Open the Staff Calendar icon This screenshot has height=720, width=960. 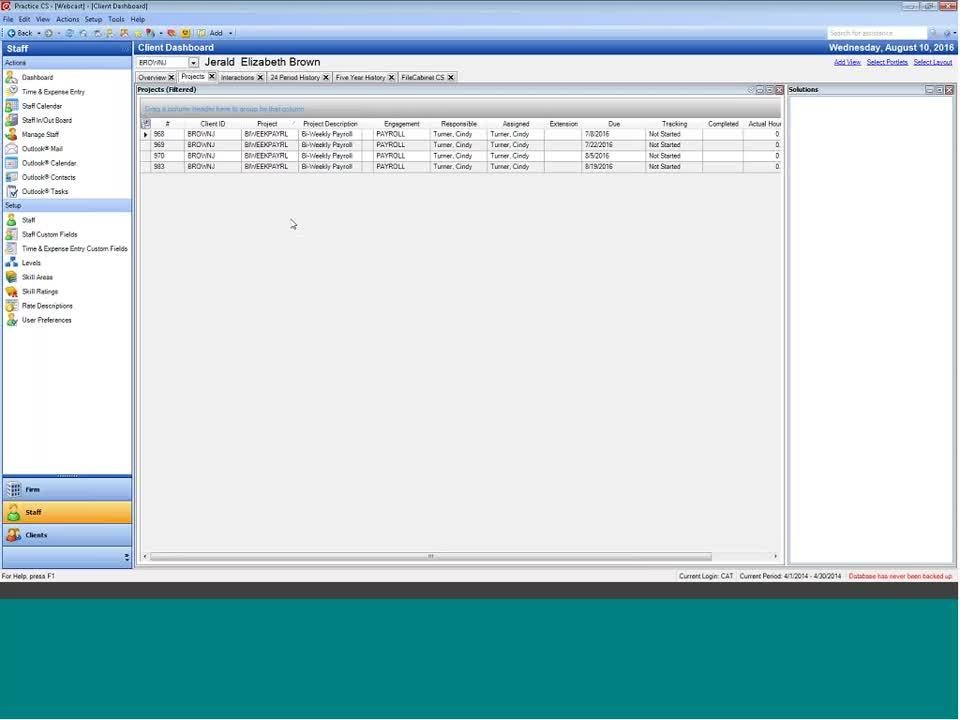[11, 106]
